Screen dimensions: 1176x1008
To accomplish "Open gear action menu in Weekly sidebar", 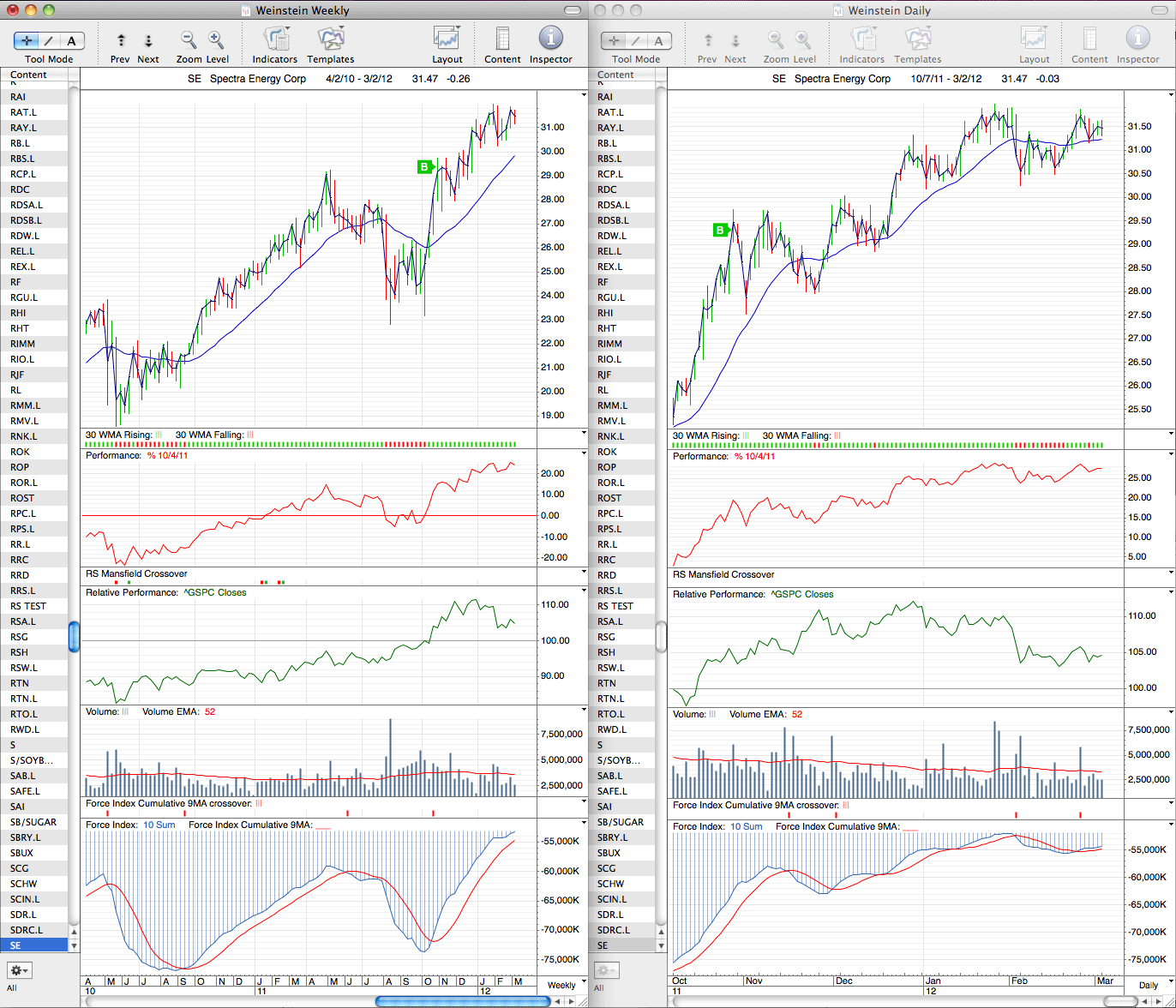I will (20, 971).
